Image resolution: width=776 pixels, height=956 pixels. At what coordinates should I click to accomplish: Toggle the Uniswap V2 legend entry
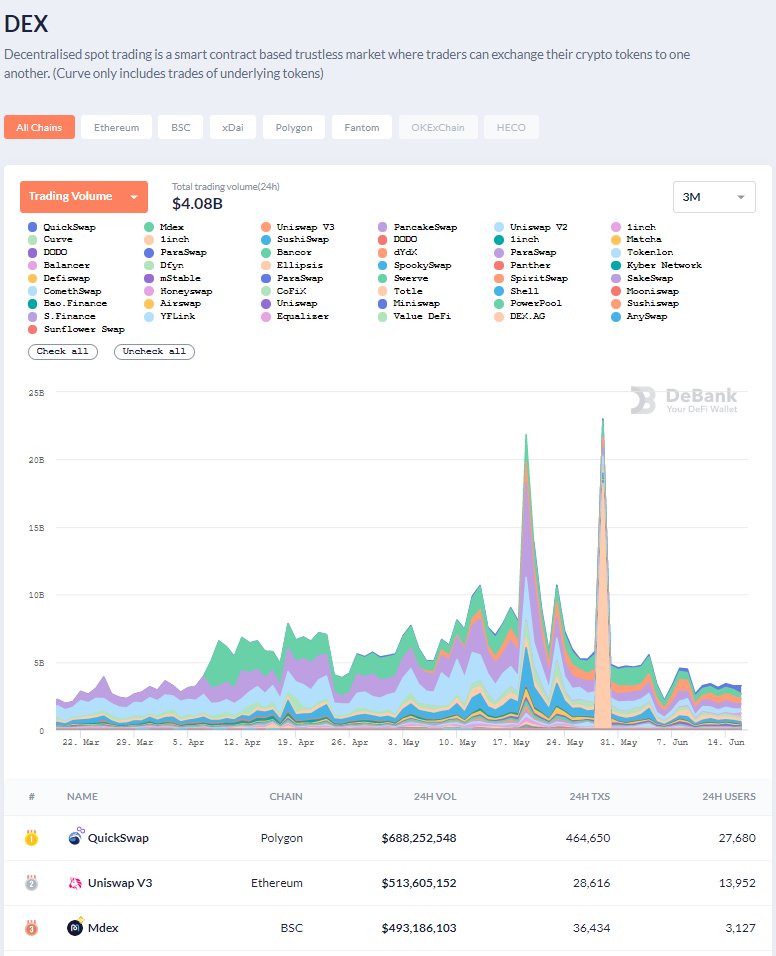point(531,227)
